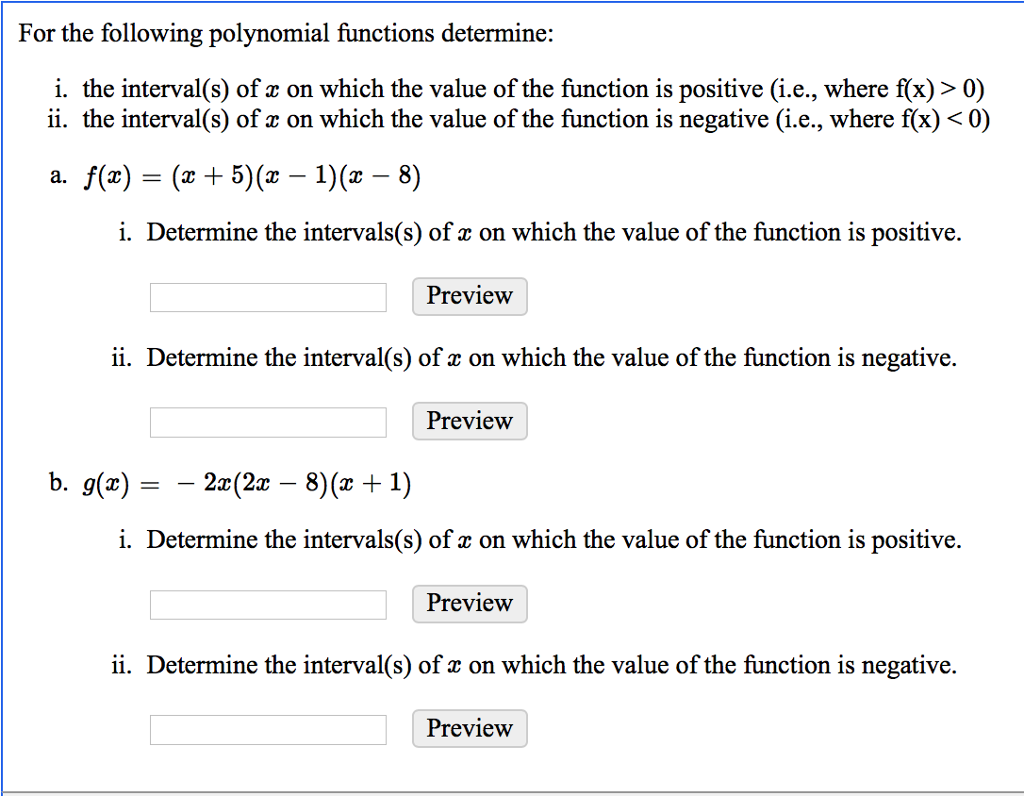The image size is (1024, 796).
Task: Click the answer box for f(x) negative intervals
Action: click(x=267, y=421)
